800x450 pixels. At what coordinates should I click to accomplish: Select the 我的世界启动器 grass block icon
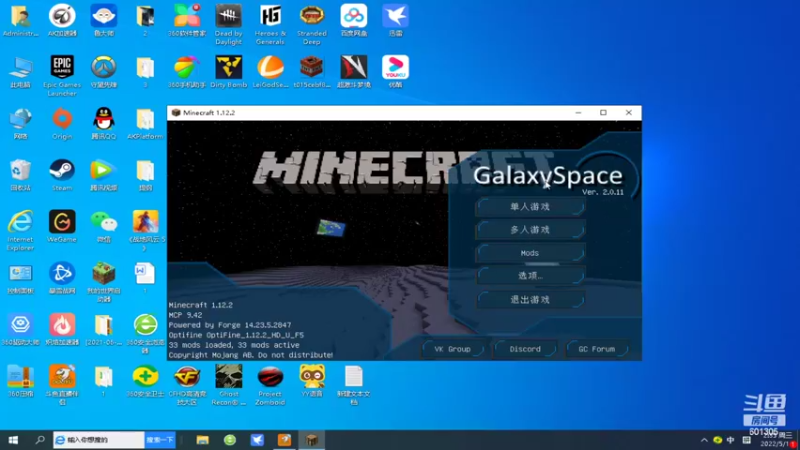[x=104, y=282]
